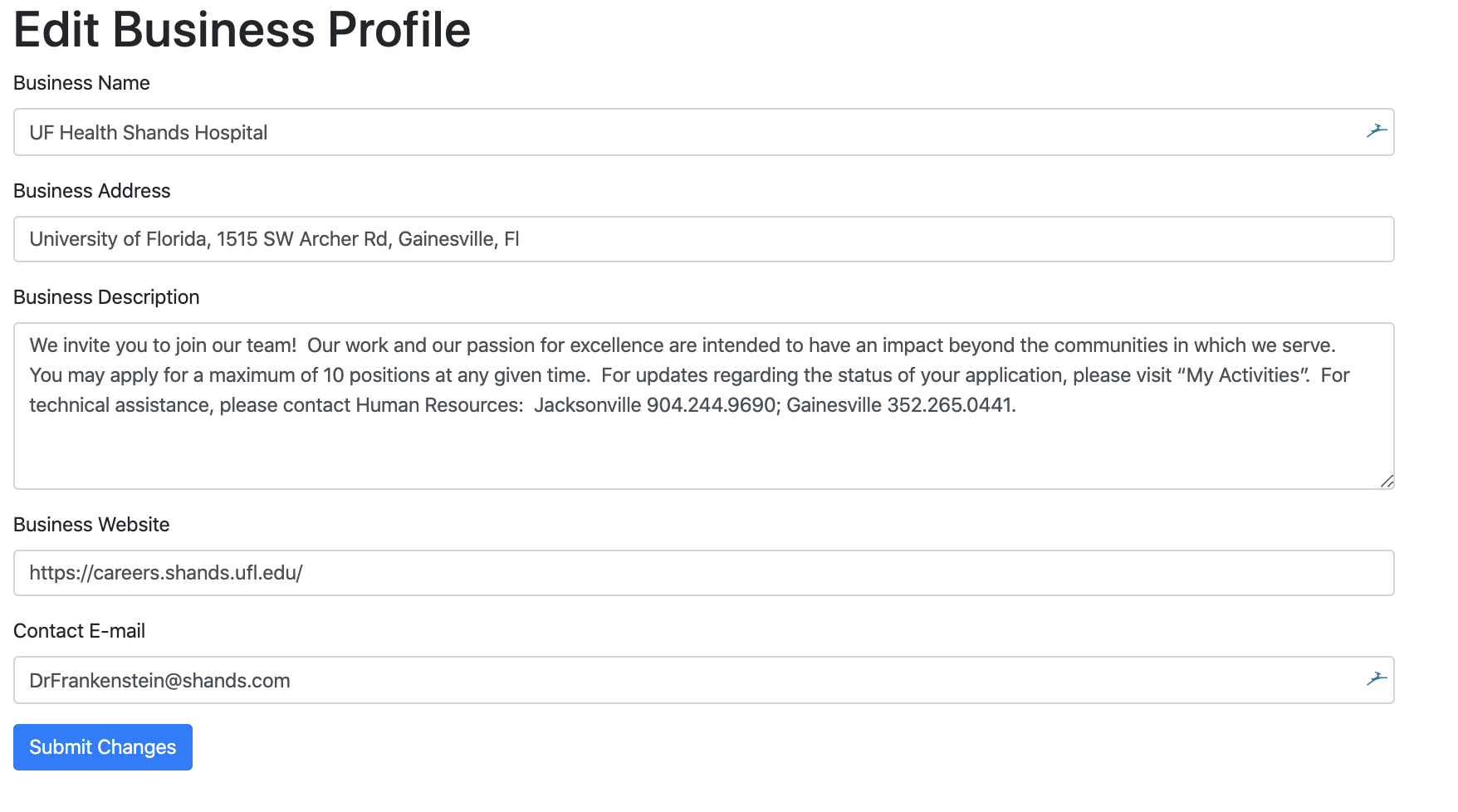Submit the profile changes

coord(103,747)
